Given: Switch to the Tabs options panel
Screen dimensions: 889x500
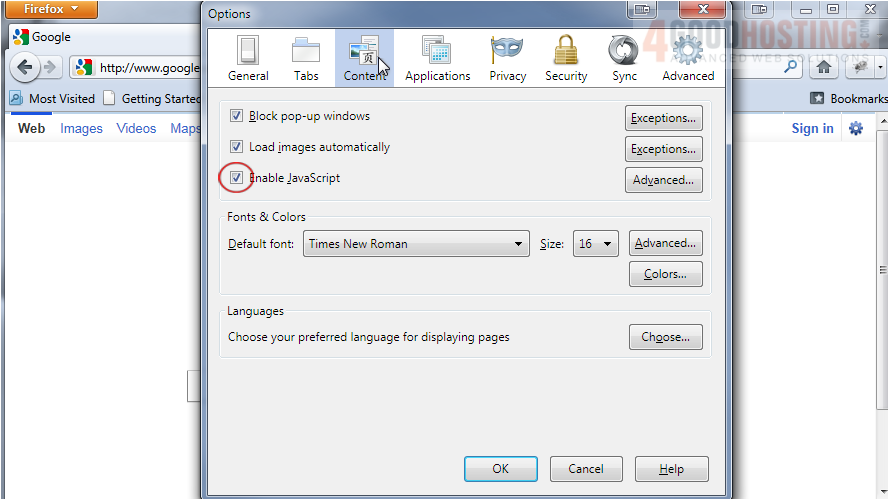Looking at the screenshot, I should click(x=306, y=58).
